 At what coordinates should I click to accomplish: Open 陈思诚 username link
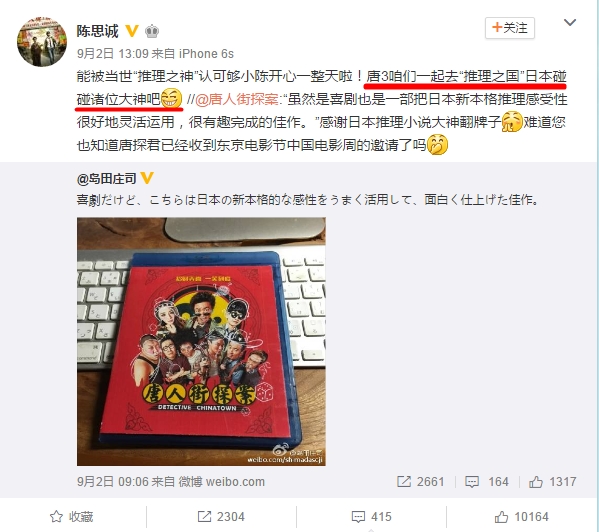tap(97, 31)
